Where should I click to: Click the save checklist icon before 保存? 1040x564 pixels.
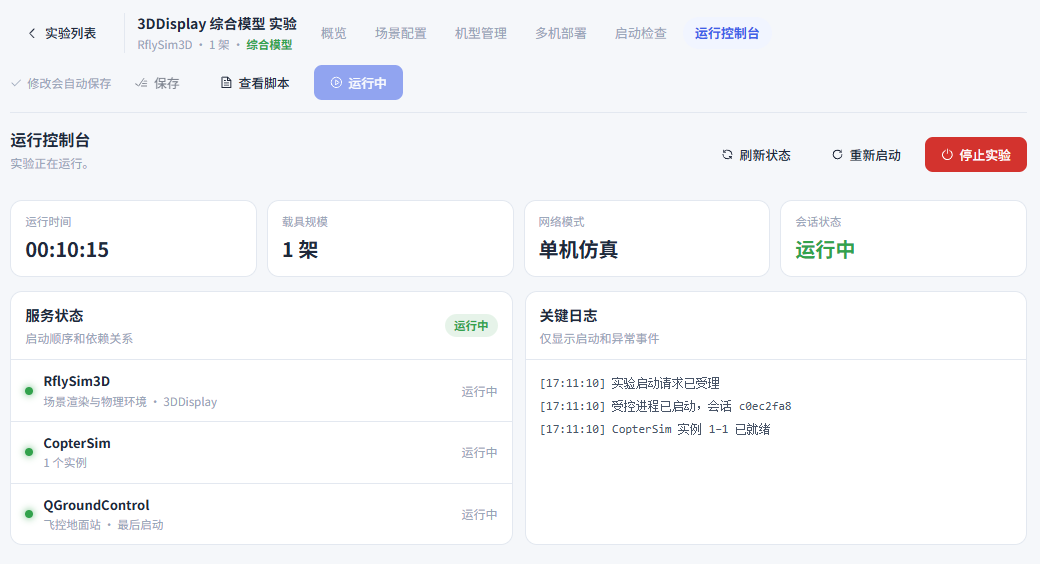pyautogui.click(x=141, y=84)
